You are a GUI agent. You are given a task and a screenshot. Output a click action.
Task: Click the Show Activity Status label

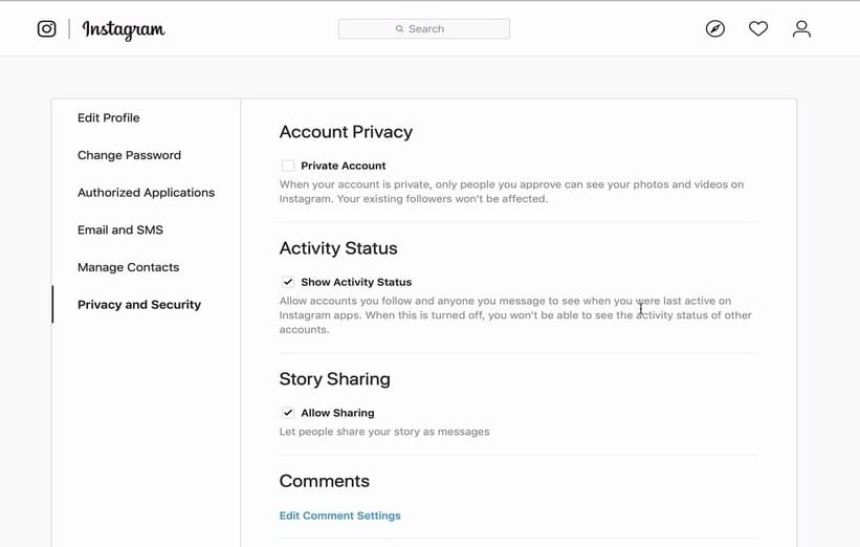click(357, 282)
